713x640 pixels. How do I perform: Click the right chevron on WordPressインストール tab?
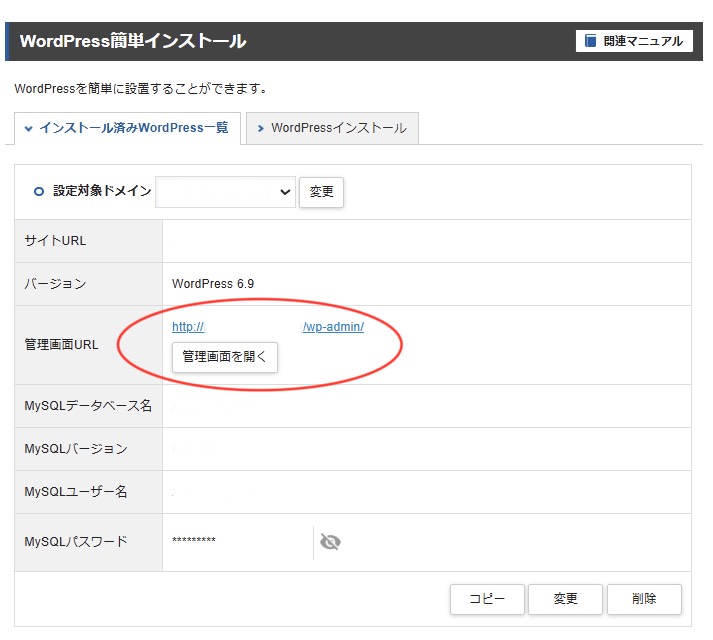click(260, 128)
